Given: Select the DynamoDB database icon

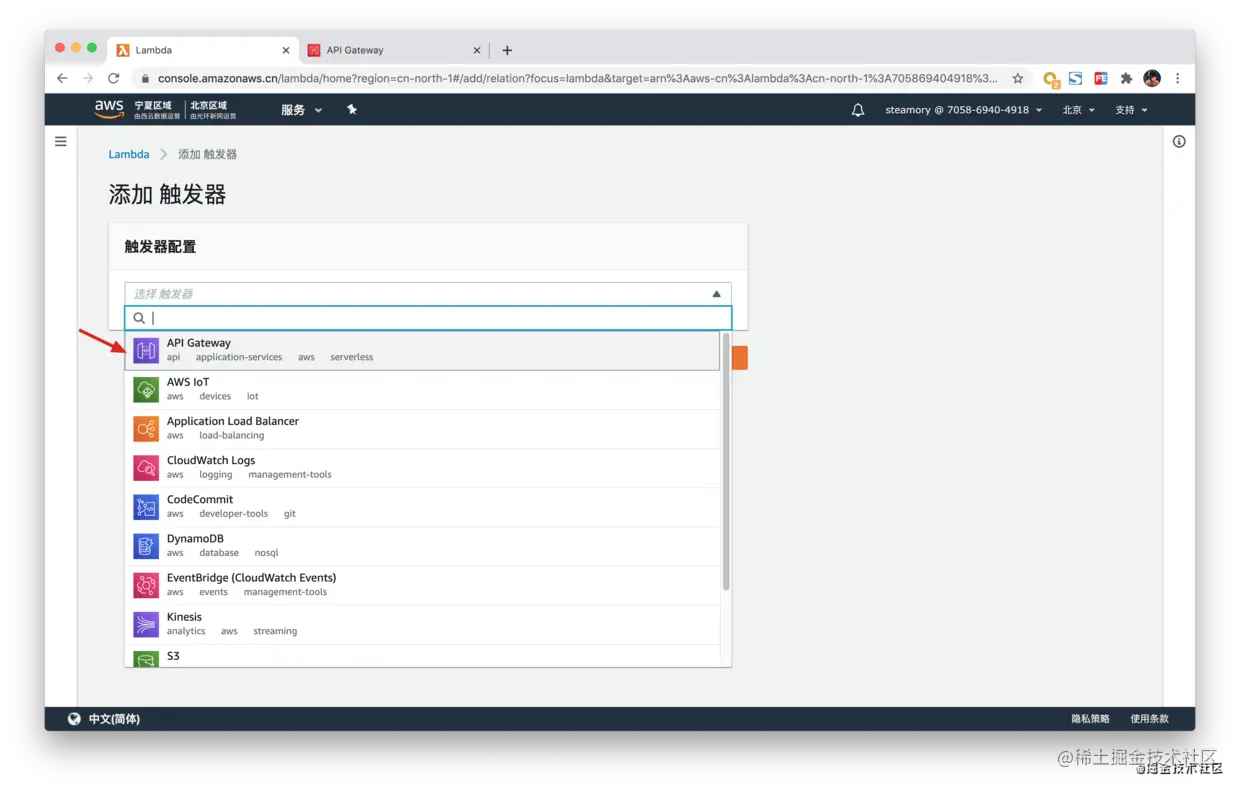Looking at the screenshot, I should click(x=146, y=546).
